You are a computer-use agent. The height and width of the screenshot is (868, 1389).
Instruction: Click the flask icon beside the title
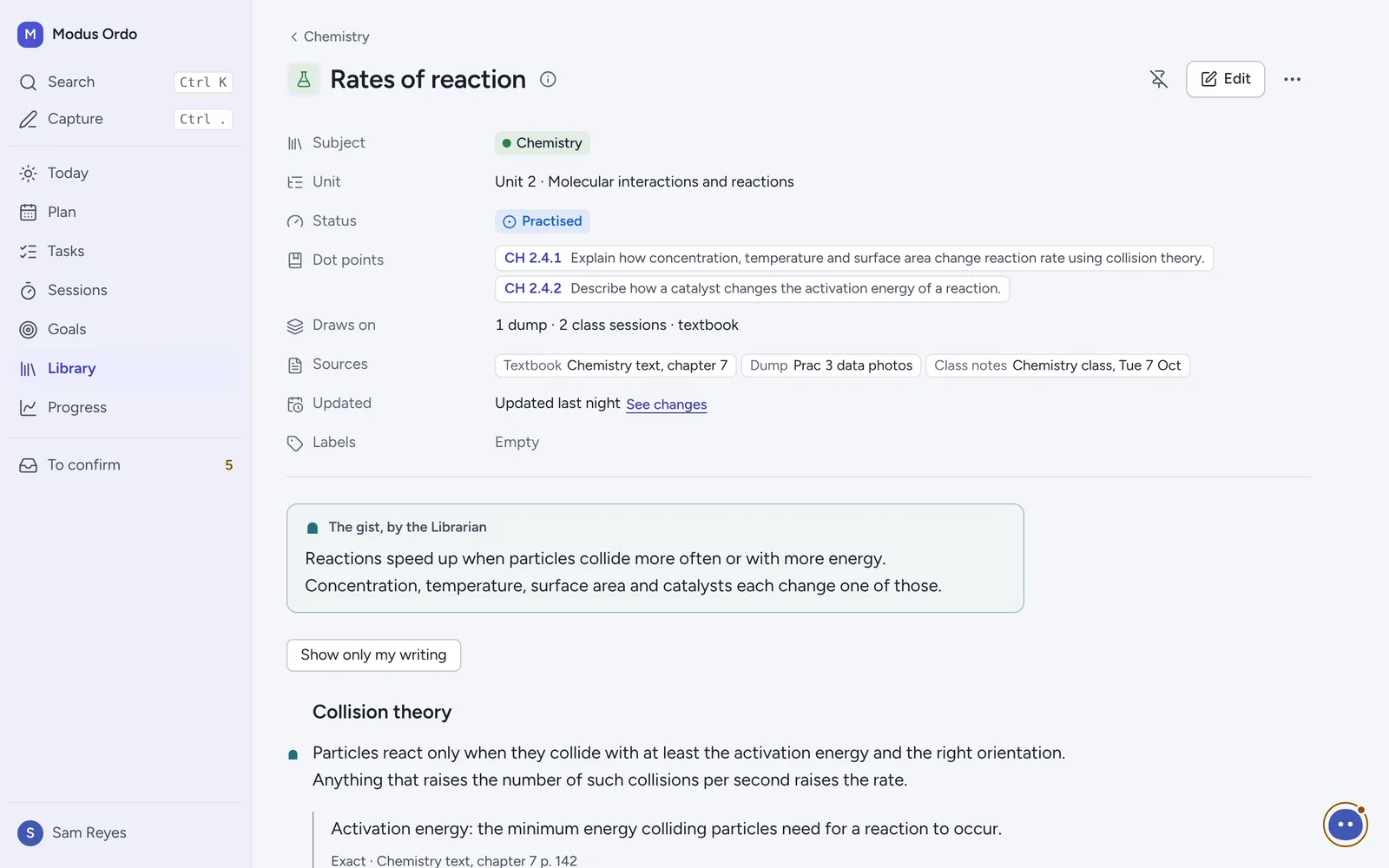click(304, 79)
